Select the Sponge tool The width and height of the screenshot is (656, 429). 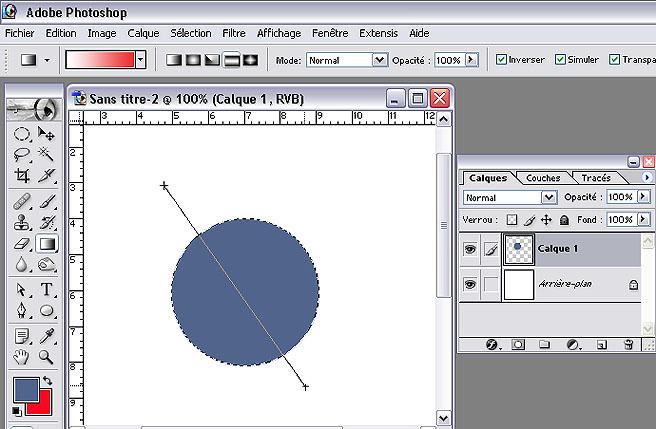click(x=46, y=265)
